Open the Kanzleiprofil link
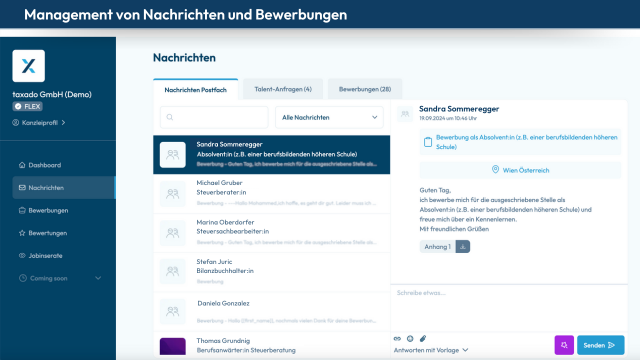The width and height of the screenshot is (640, 360). [x=39, y=122]
